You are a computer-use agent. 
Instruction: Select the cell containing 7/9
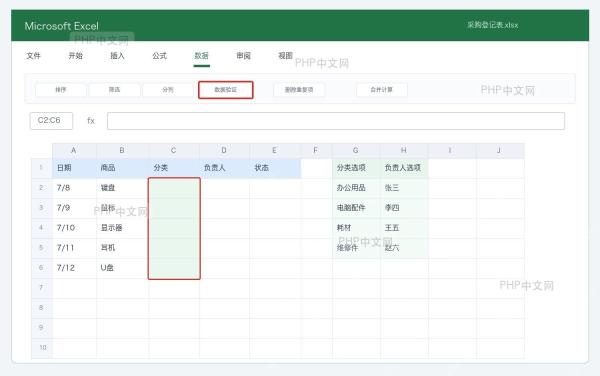74,208
